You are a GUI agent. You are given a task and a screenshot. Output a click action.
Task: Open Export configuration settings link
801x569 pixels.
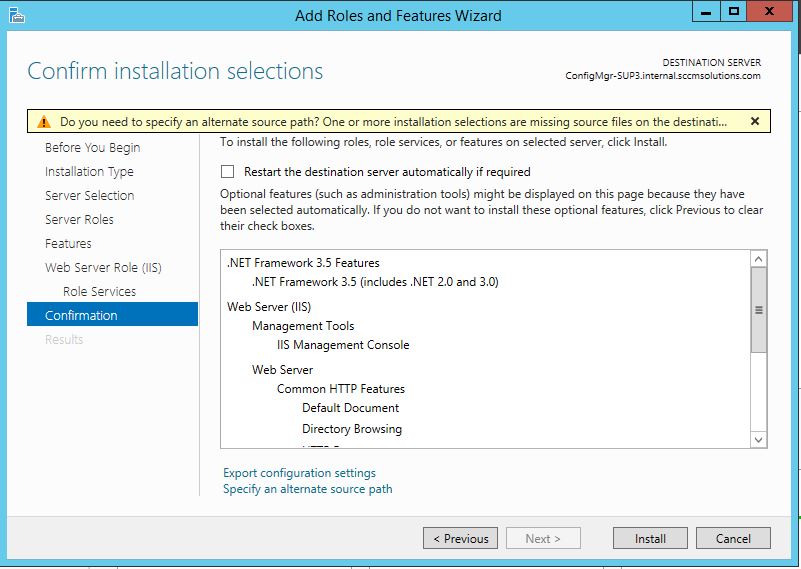(299, 473)
